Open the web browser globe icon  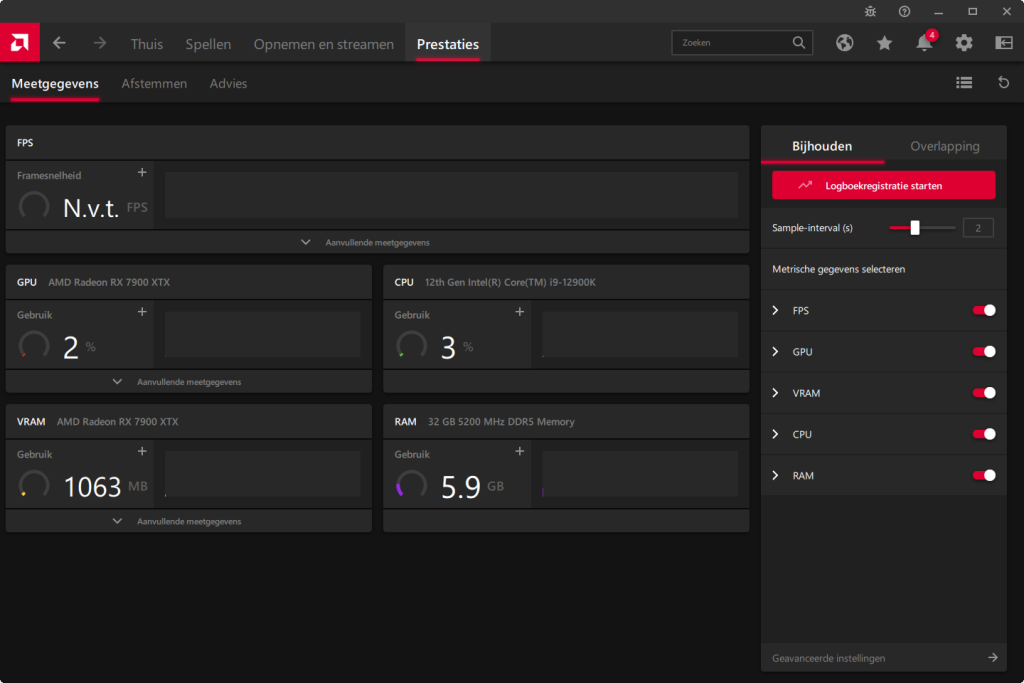[844, 43]
